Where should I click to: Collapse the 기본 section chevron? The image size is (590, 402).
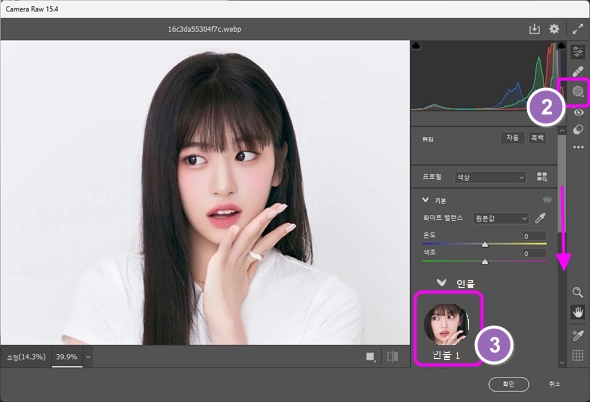point(425,200)
